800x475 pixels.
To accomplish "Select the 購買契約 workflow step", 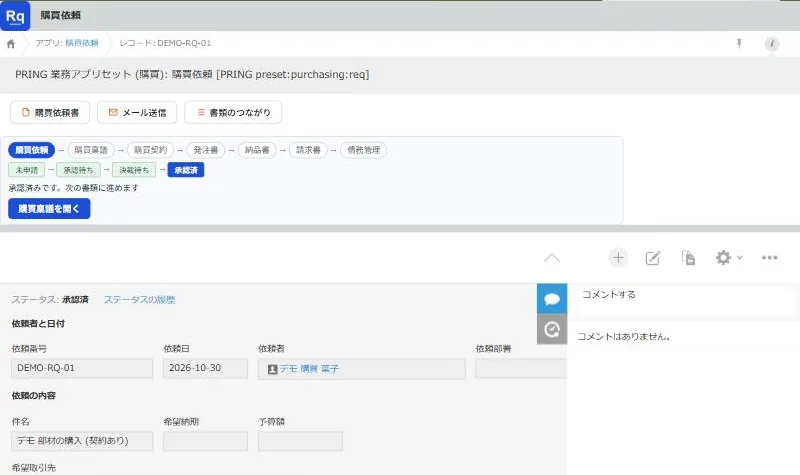I will [x=151, y=150].
